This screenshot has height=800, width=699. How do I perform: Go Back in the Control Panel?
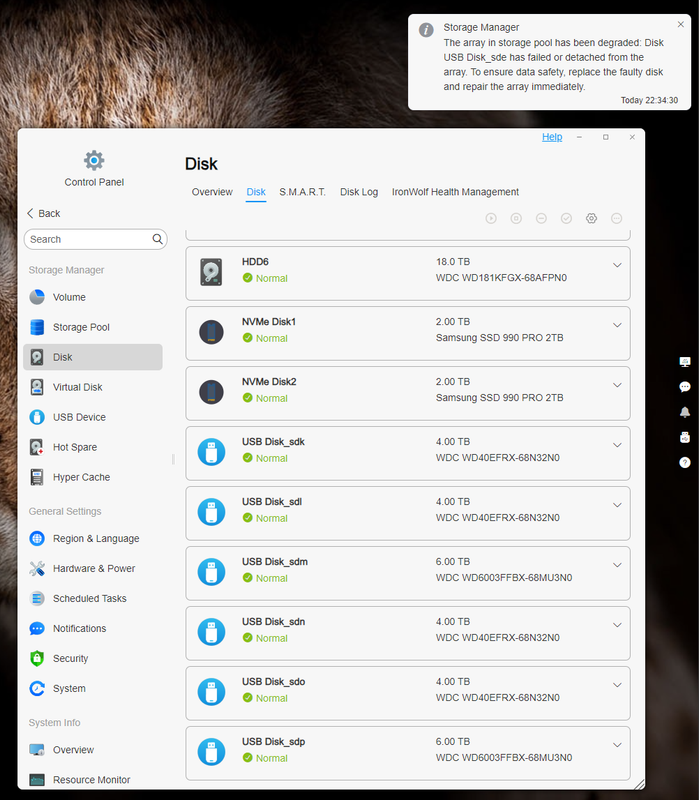click(43, 213)
